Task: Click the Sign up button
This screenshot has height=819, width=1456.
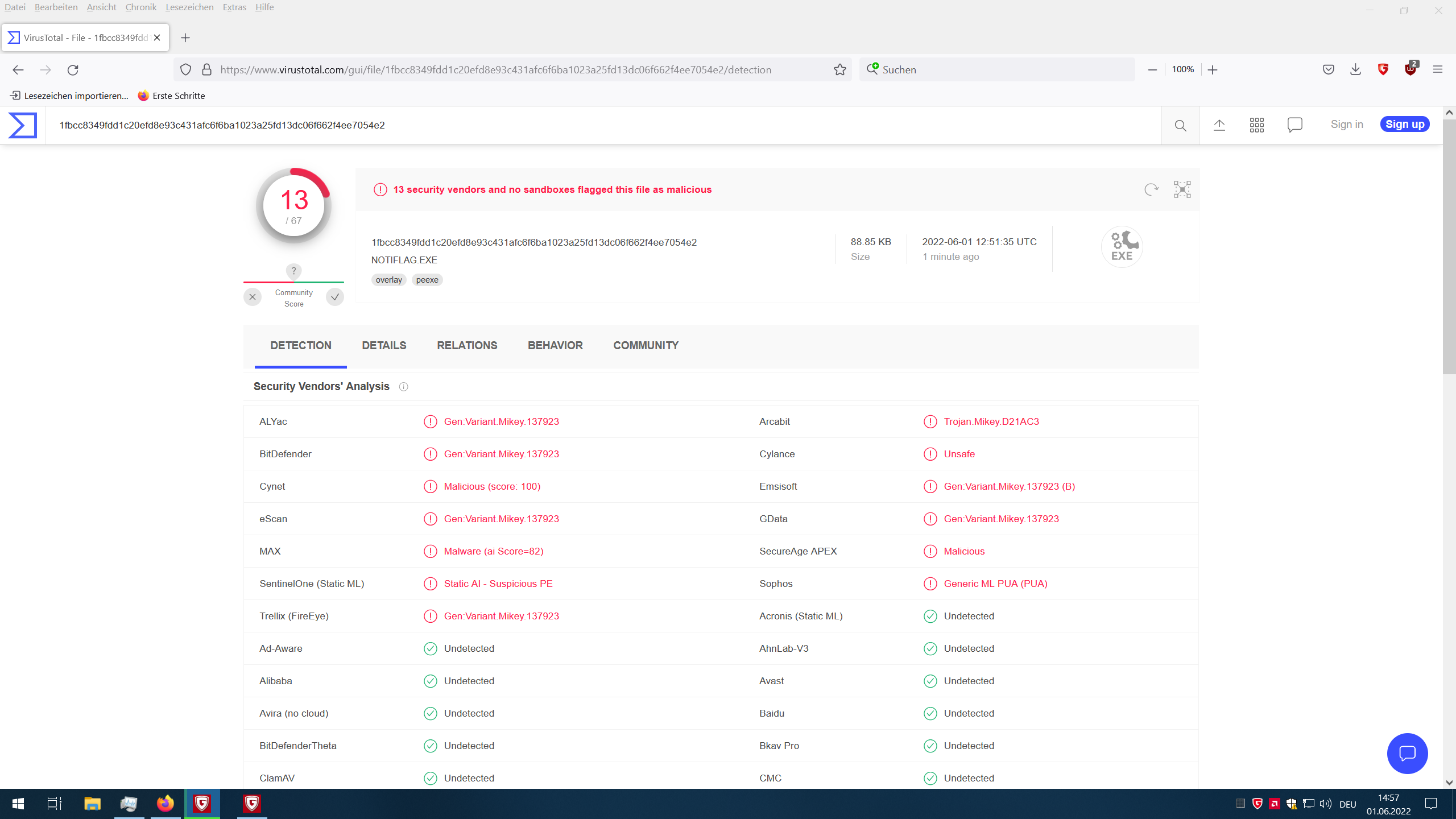Action: 1405,124
